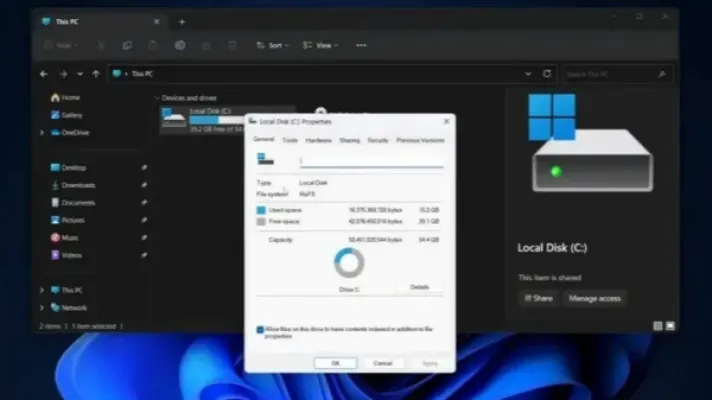Image resolution: width=712 pixels, height=400 pixels.
Task: Click the Used space blue swatch
Action: coord(261,210)
